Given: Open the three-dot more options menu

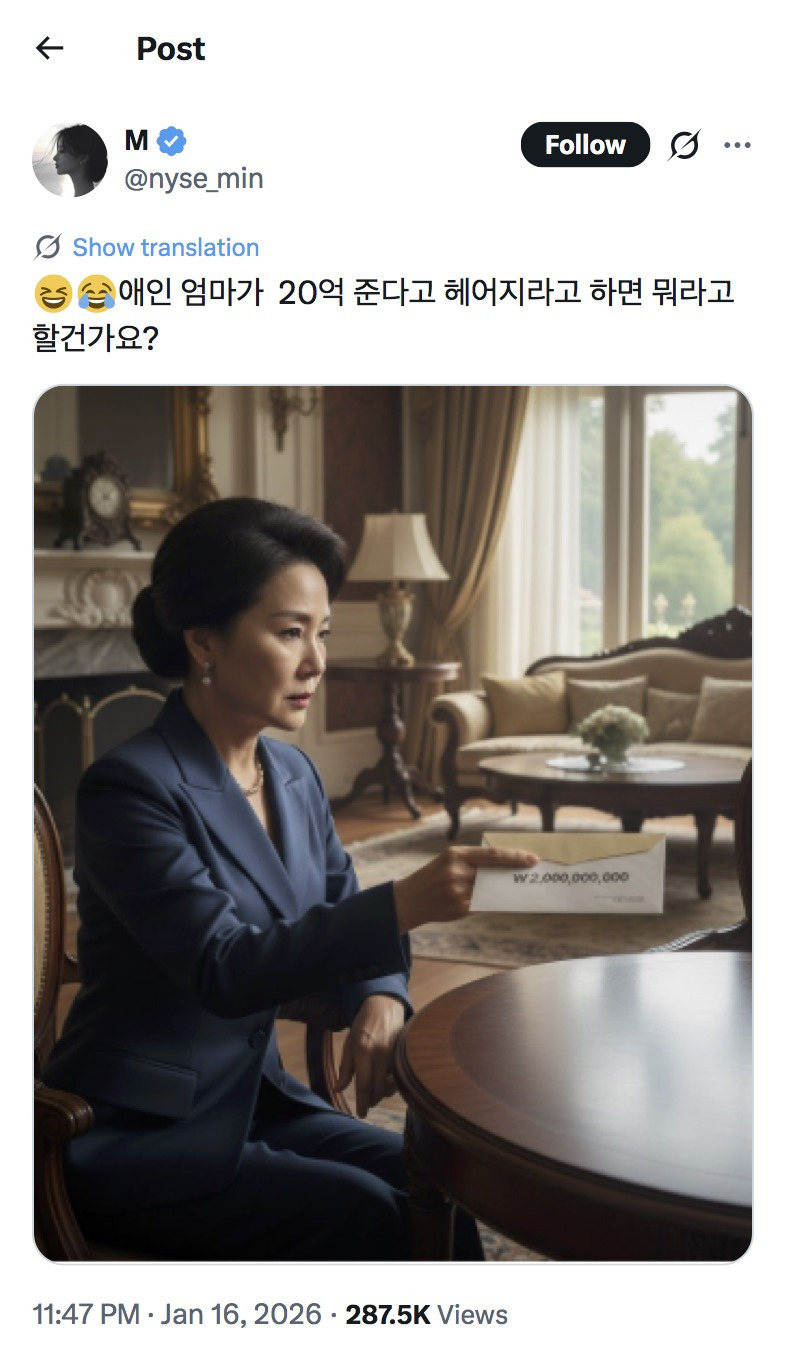Looking at the screenshot, I should [x=737, y=146].
